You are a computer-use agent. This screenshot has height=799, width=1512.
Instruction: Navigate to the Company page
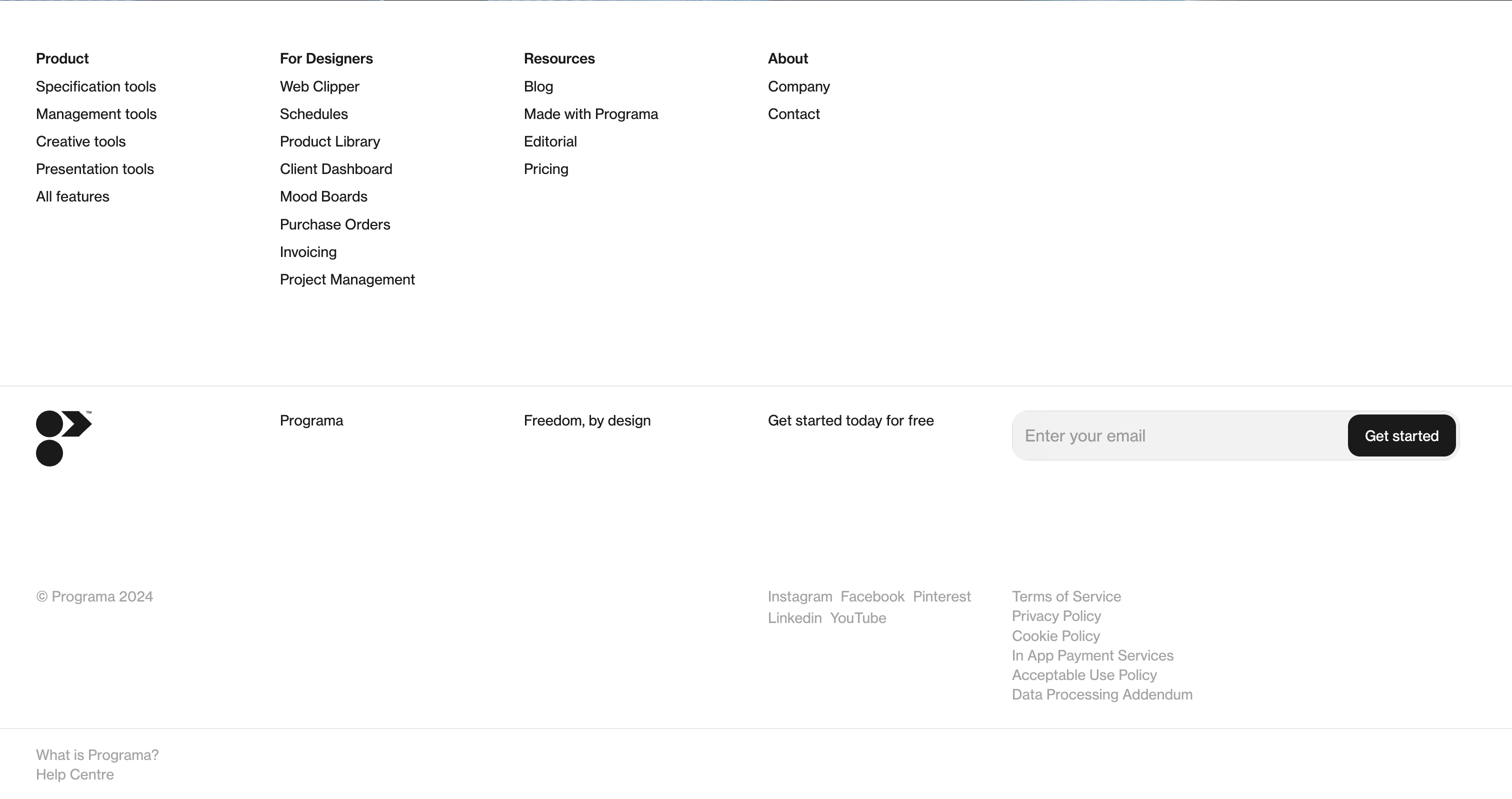[x=798, y=86]
